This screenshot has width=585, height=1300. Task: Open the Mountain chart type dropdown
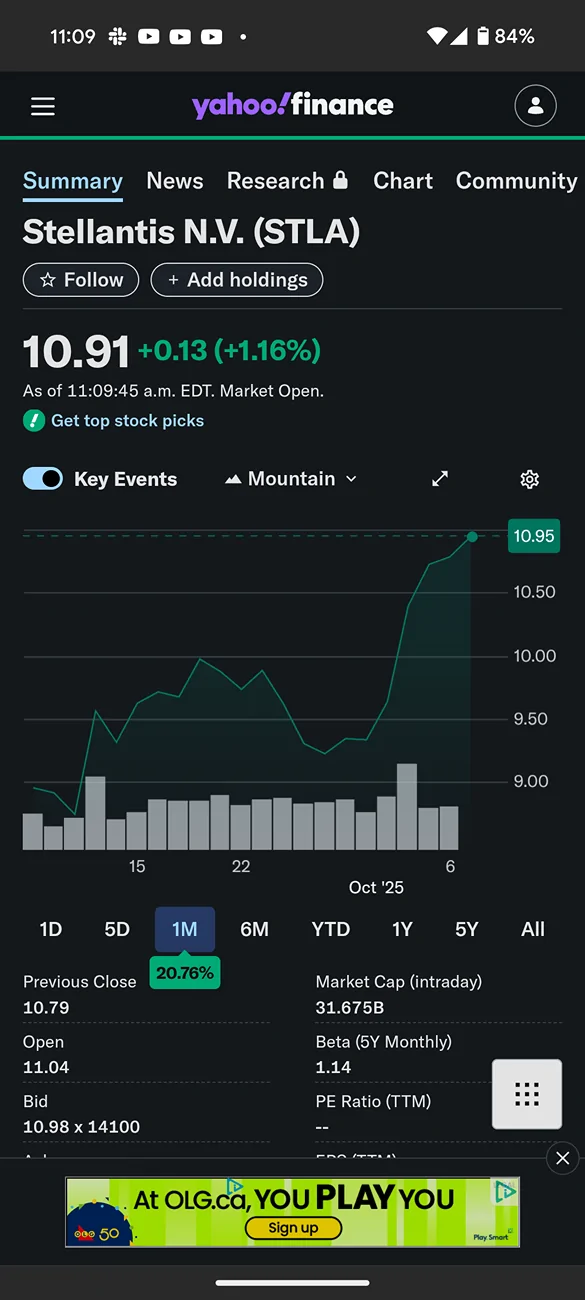point(291,479)
